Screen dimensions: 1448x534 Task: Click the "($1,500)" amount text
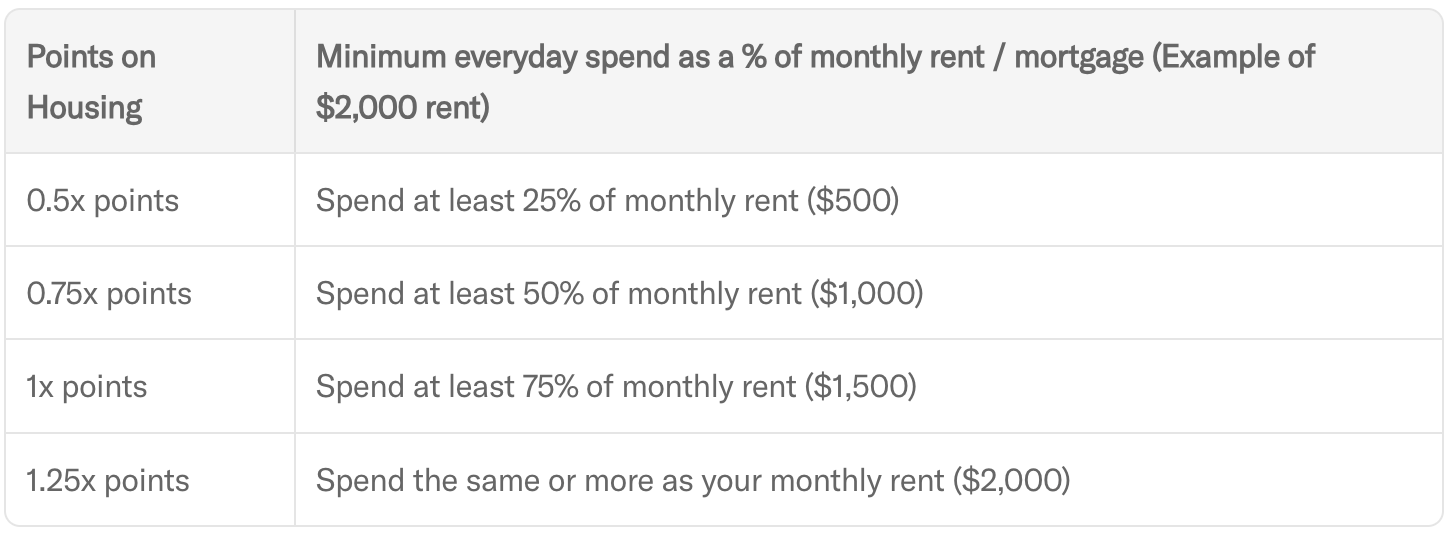pos(861,387)
